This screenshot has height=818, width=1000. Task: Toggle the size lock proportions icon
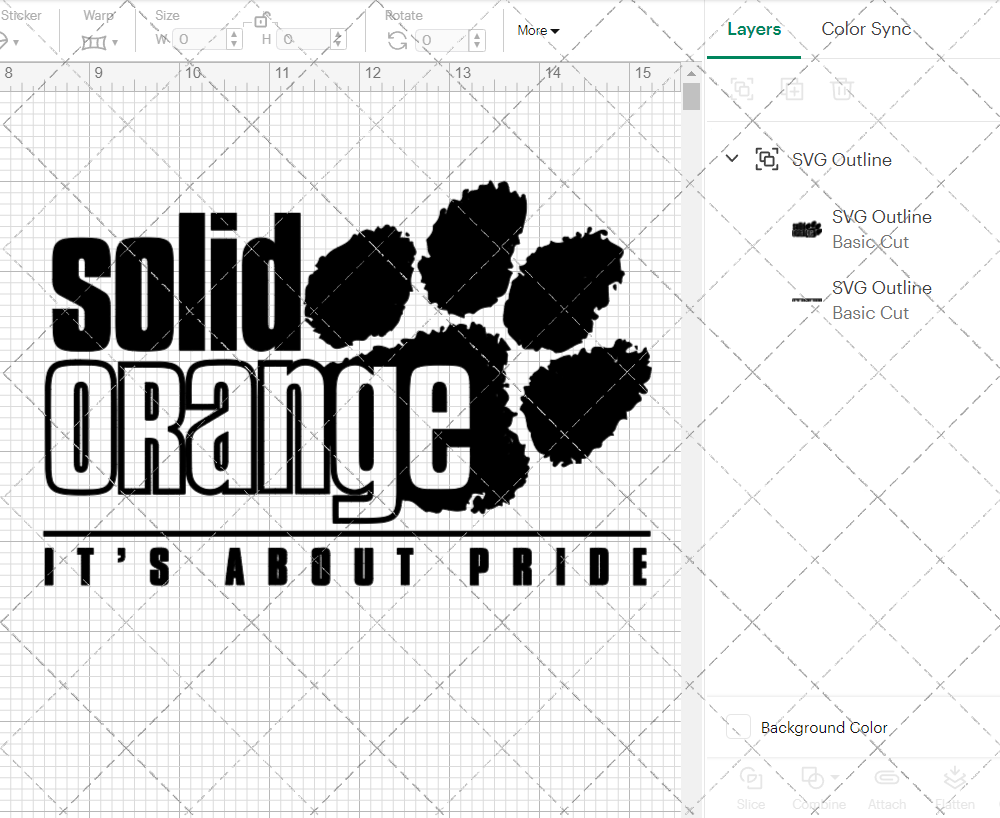coord(262,20)
